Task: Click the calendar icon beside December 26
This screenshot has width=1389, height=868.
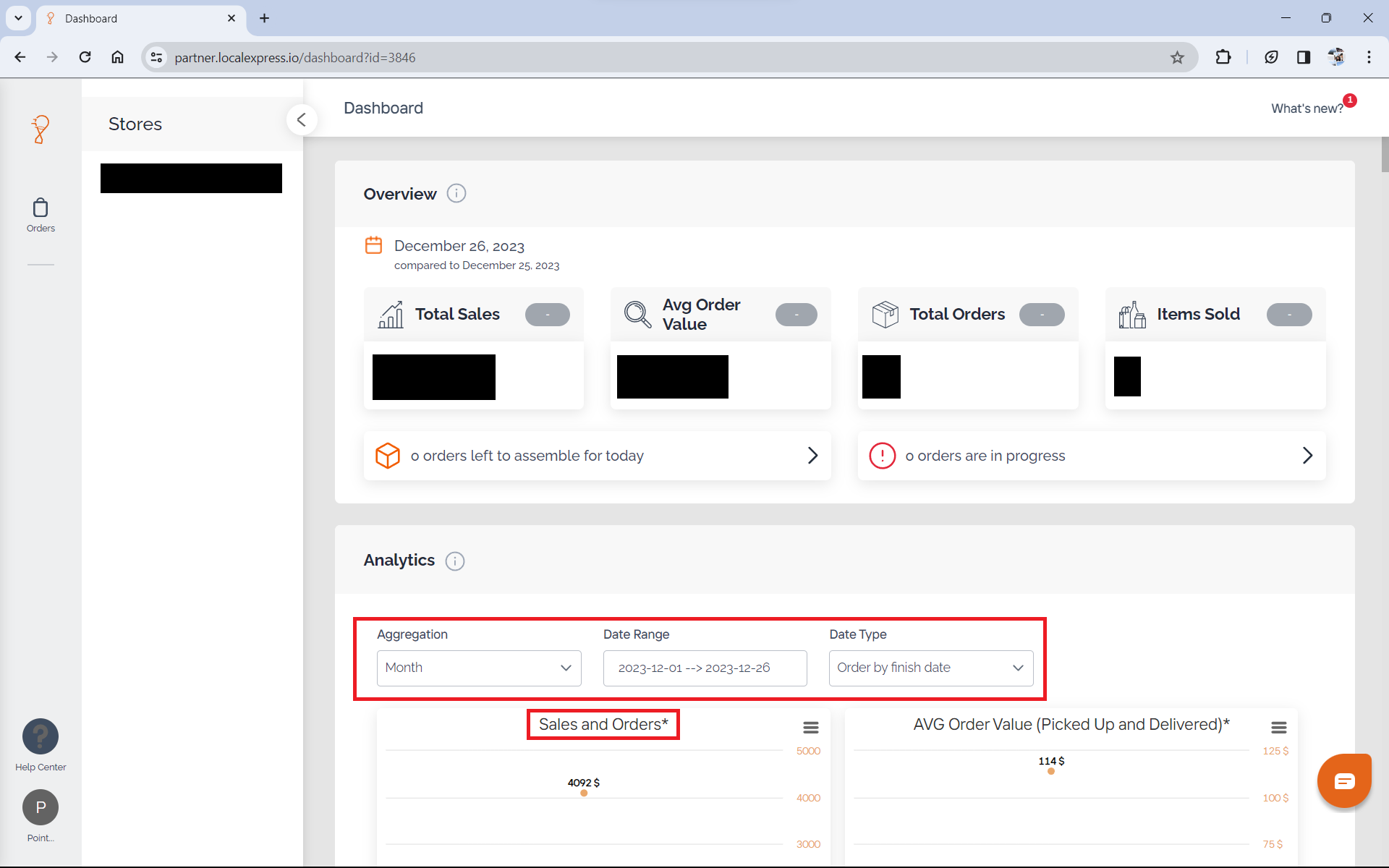Action: click(373, 245)
